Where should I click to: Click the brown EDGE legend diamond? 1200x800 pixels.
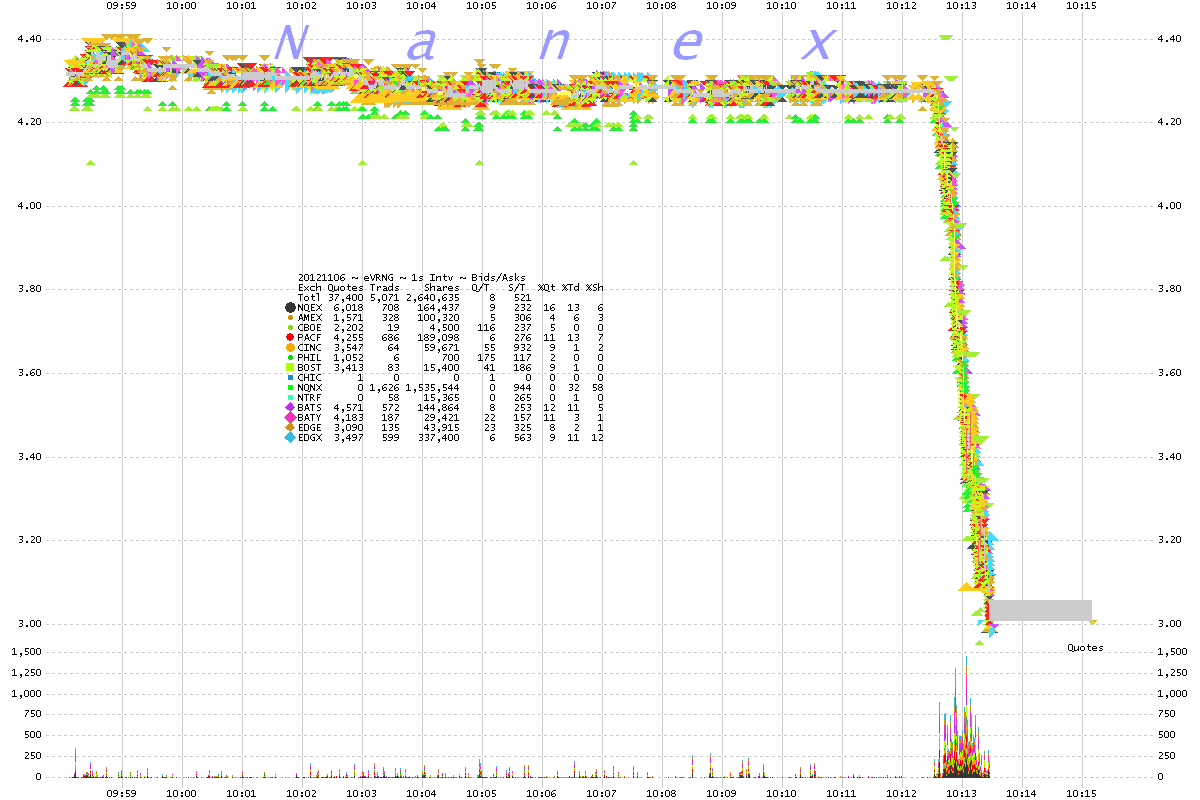click(x=290, y=427)
